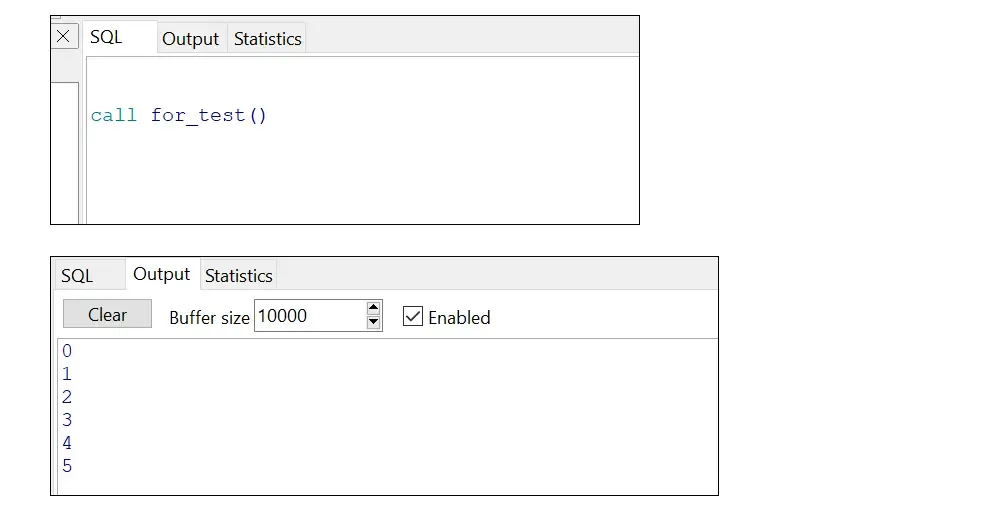Click the Buffer size label
The height and width of the screenshot is (525, 983).
(209, 317)
